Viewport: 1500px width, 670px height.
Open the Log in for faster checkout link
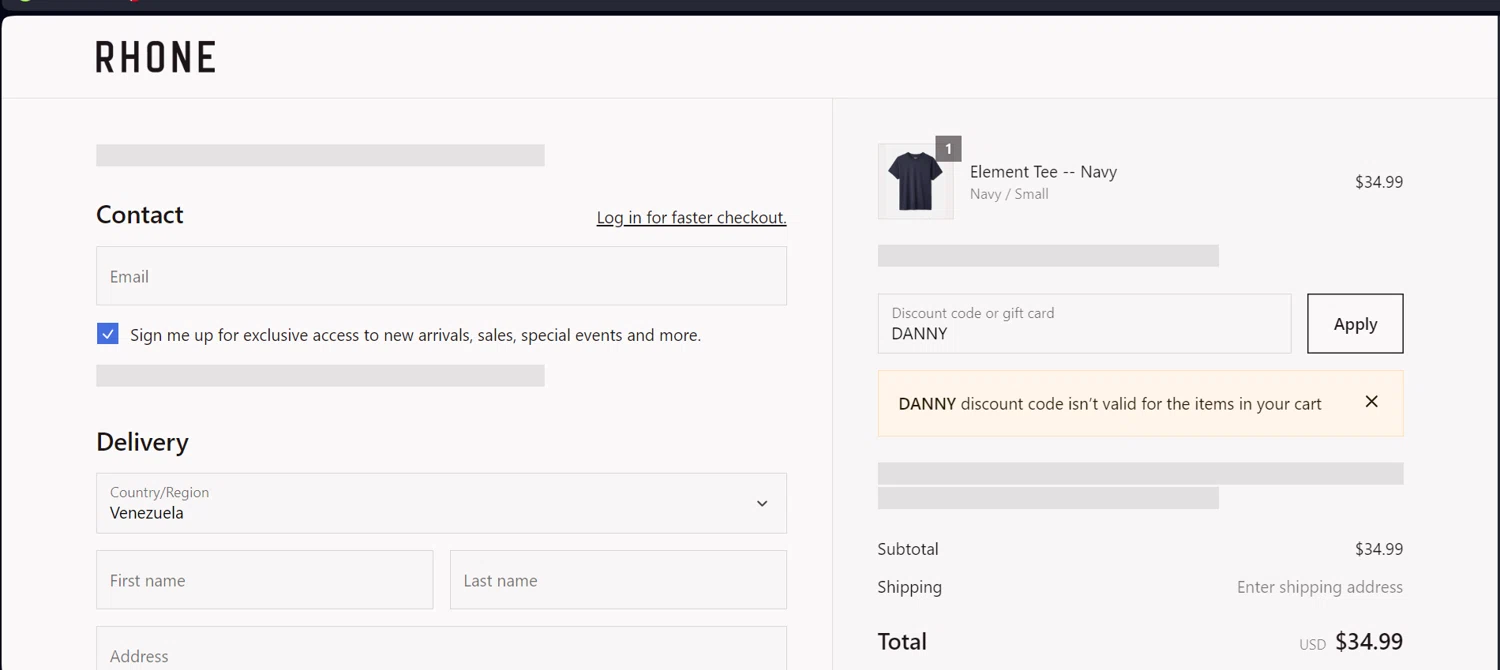(691, 217)
